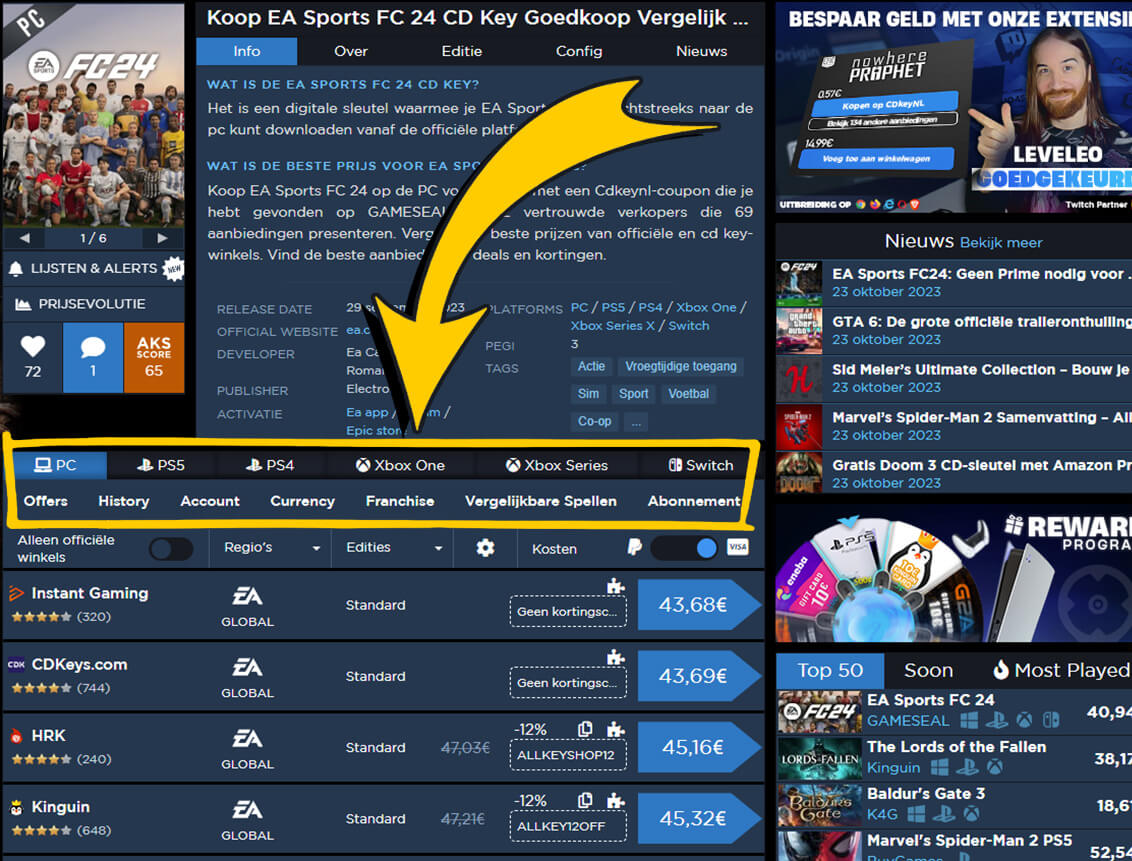Open Prijsevolutie price chart

point(92,304)
